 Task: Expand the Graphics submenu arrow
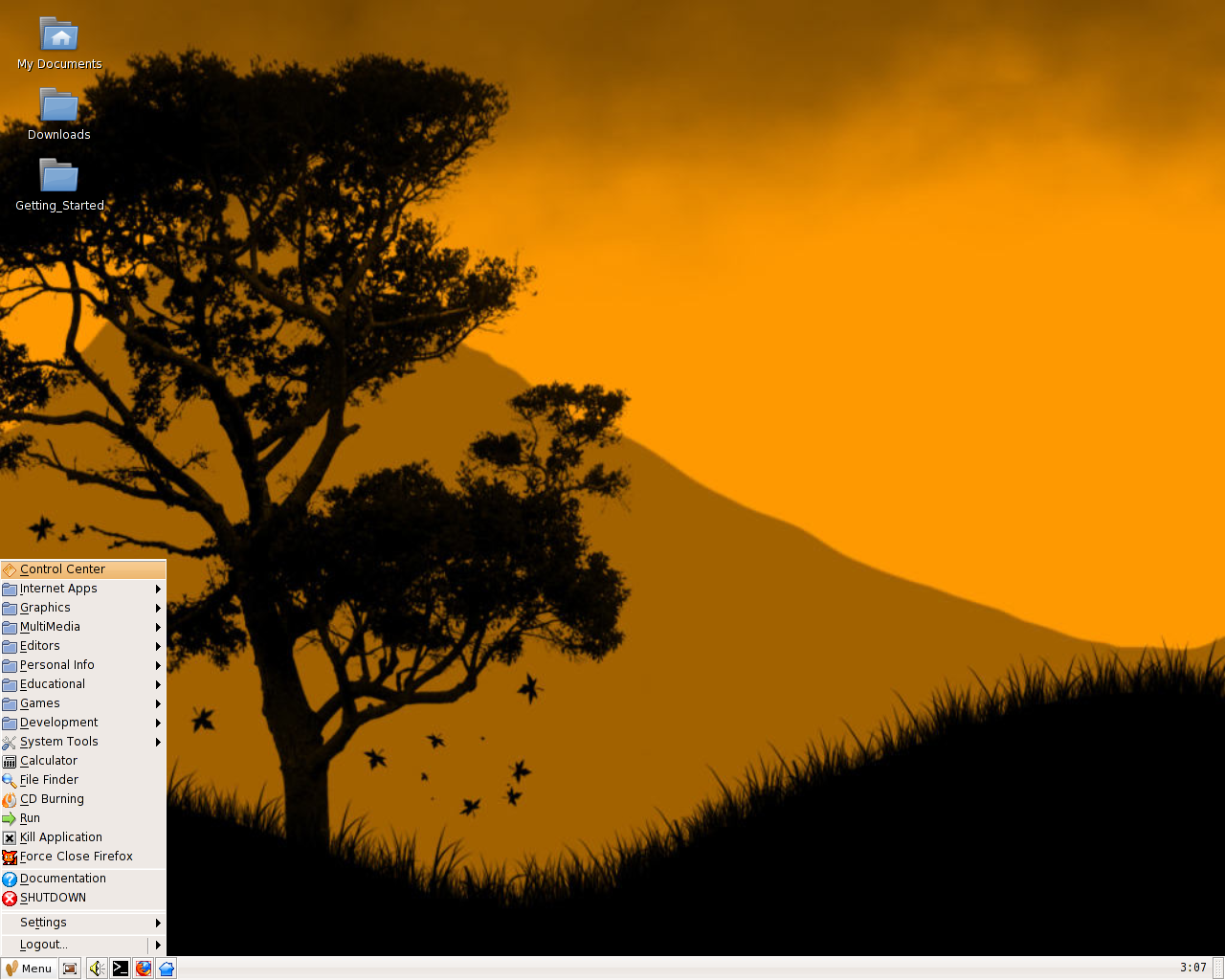coord(158,608)
